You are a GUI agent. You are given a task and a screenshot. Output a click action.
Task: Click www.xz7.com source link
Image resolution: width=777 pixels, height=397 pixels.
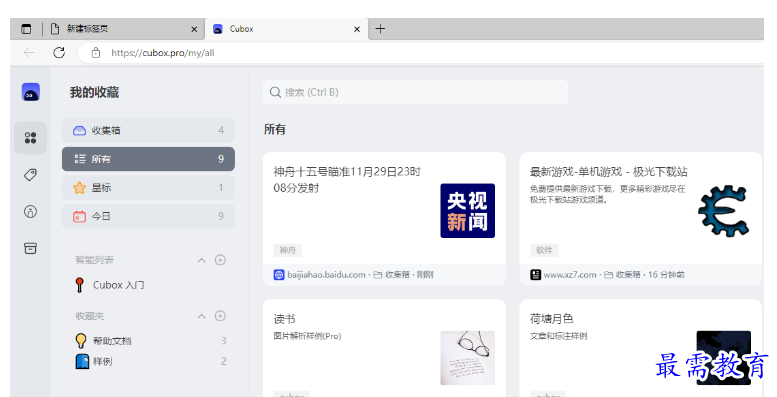[x=570, y=275]
